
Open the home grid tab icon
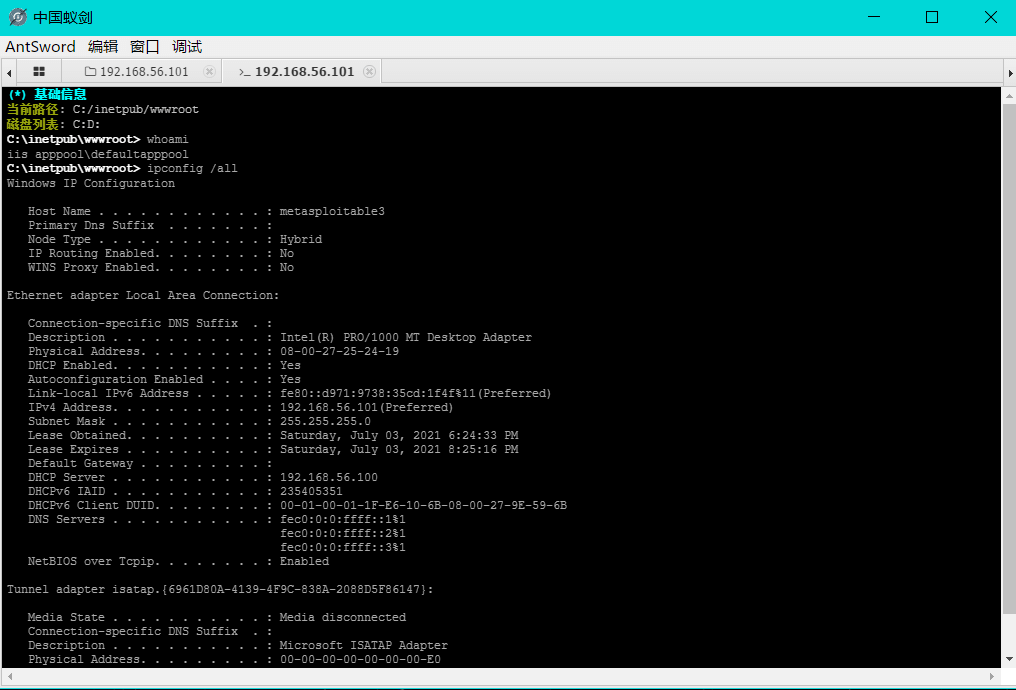pos(39,71)
